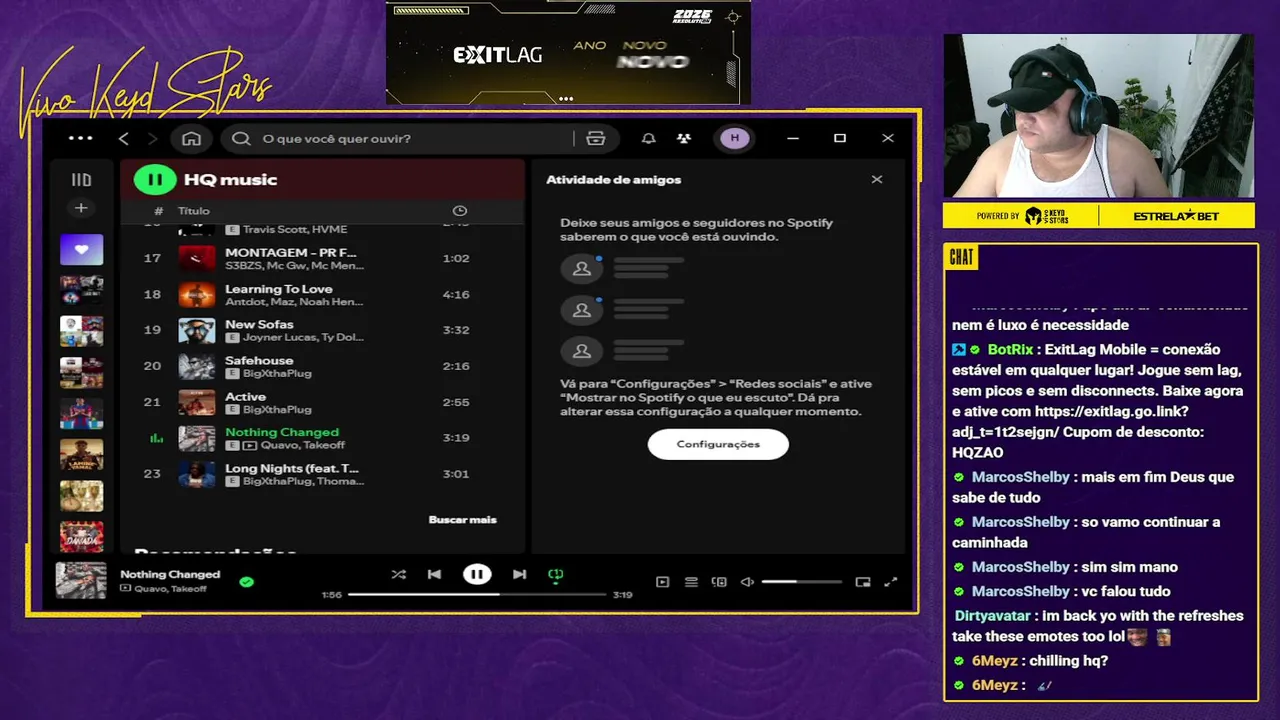Click the 'BotRix' username in chat
Screen dimensions: 1280x720
tap(1011, 350)
